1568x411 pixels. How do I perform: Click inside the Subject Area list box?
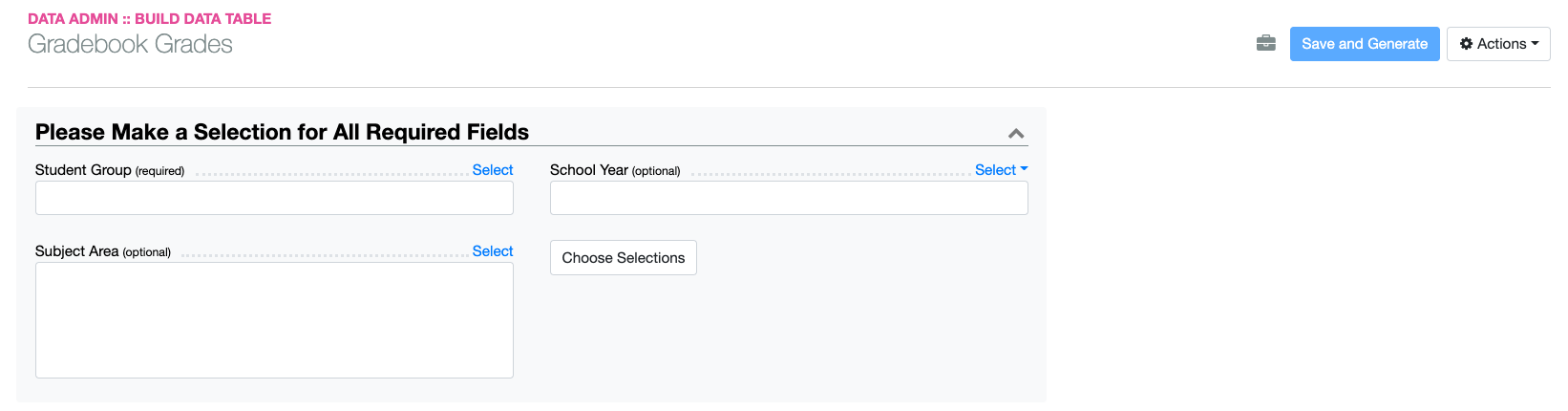[274, 320]
